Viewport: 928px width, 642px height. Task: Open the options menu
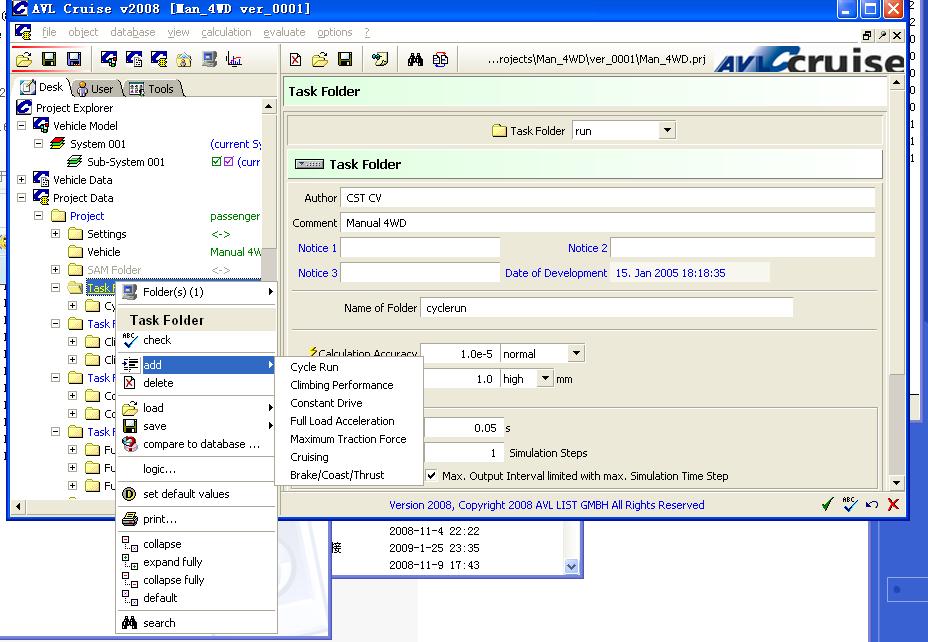[x=334, y=32]
